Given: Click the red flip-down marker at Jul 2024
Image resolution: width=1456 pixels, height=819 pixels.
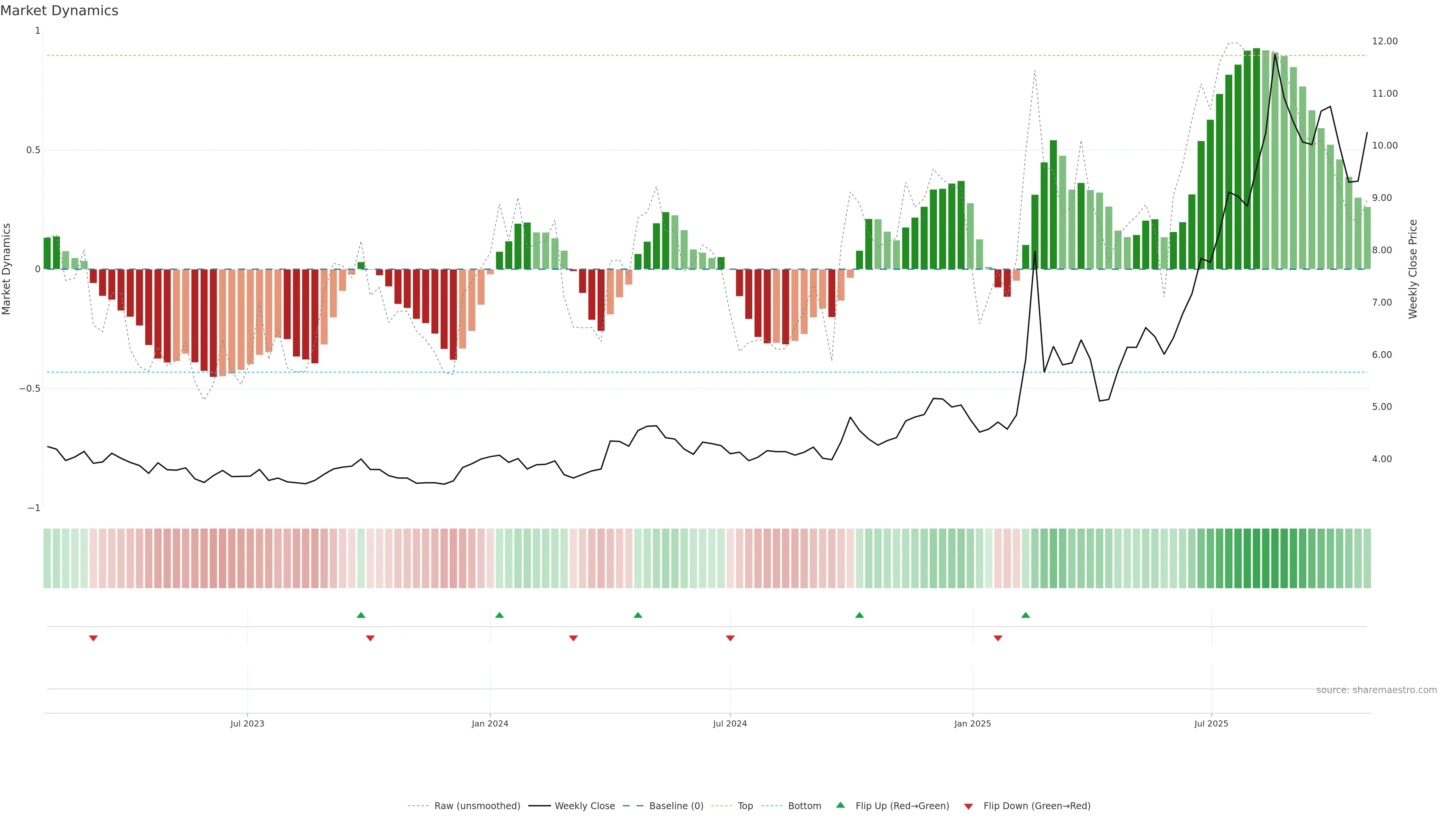Looking at the screenshot, I should 730,638.
